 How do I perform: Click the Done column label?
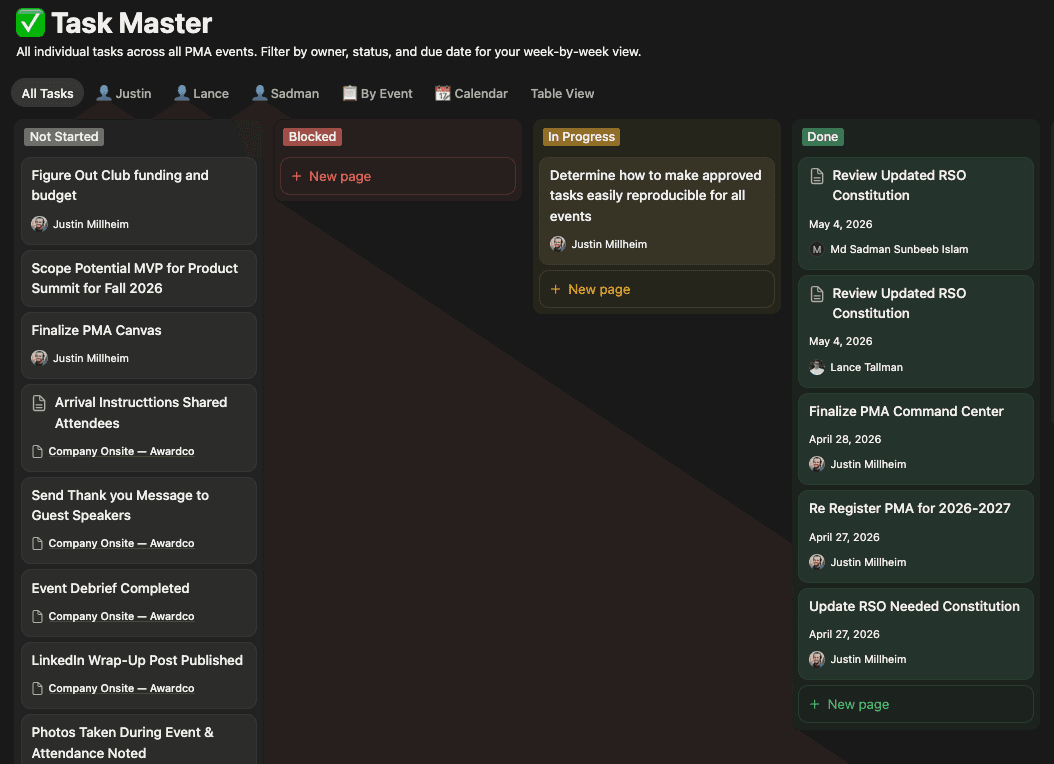pos(822,136)
